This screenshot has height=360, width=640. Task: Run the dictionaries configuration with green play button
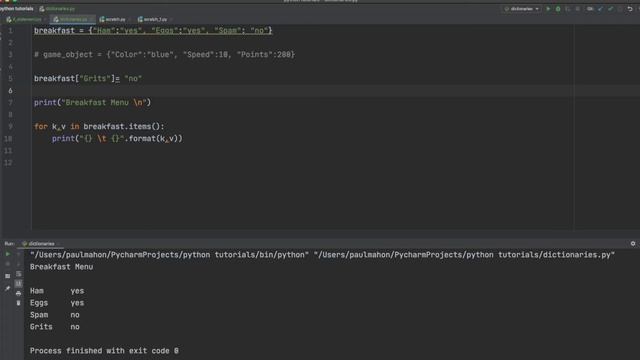(x=548, y=9)
